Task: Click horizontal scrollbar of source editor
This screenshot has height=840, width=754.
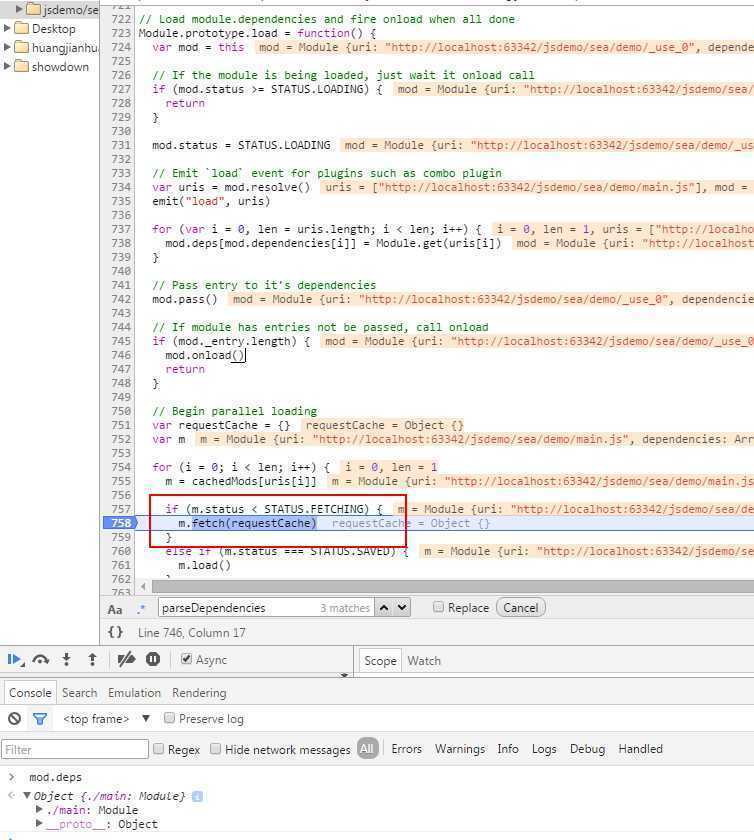Action: (453, 586)
